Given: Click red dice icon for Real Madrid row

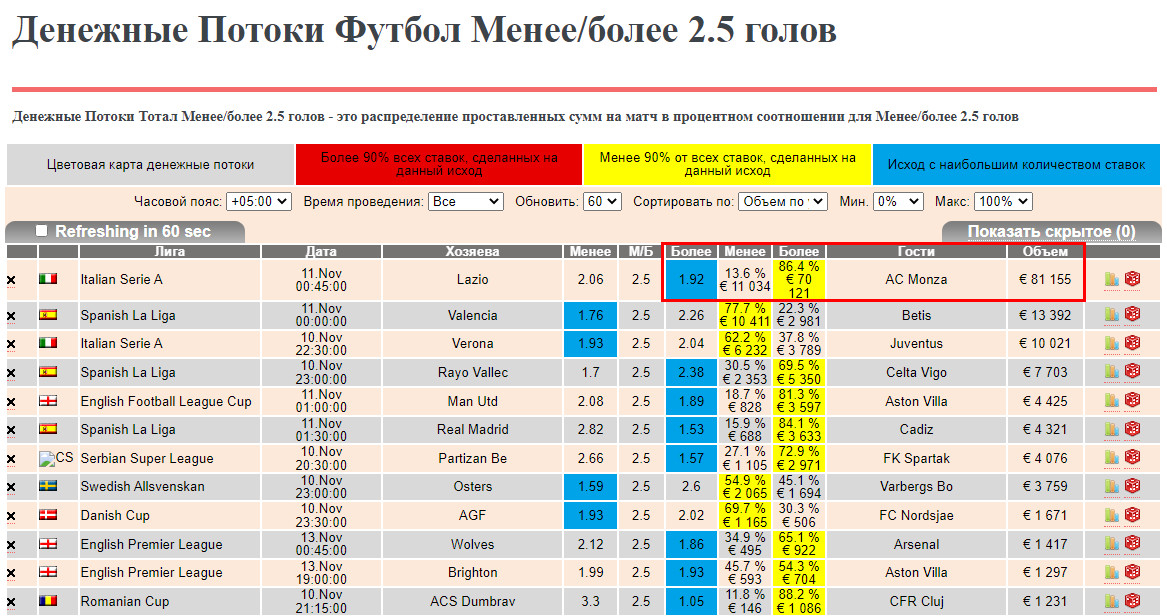Looking at the screenshot, I should click(1132, 429).
